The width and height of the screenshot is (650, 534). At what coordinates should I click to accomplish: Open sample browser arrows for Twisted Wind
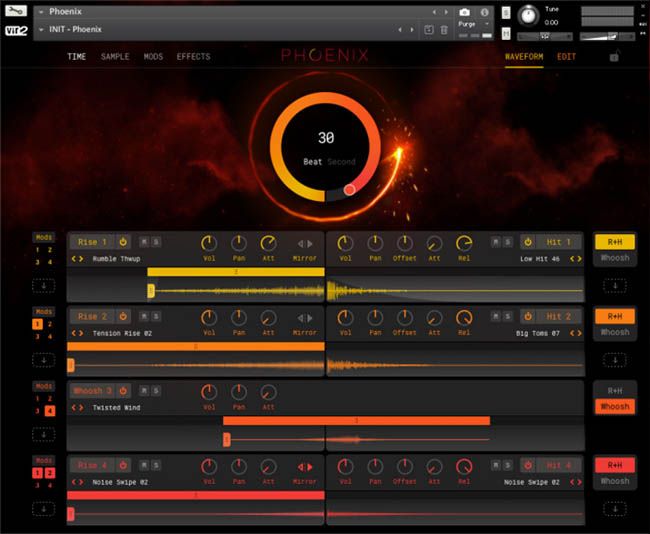point(77,408)
